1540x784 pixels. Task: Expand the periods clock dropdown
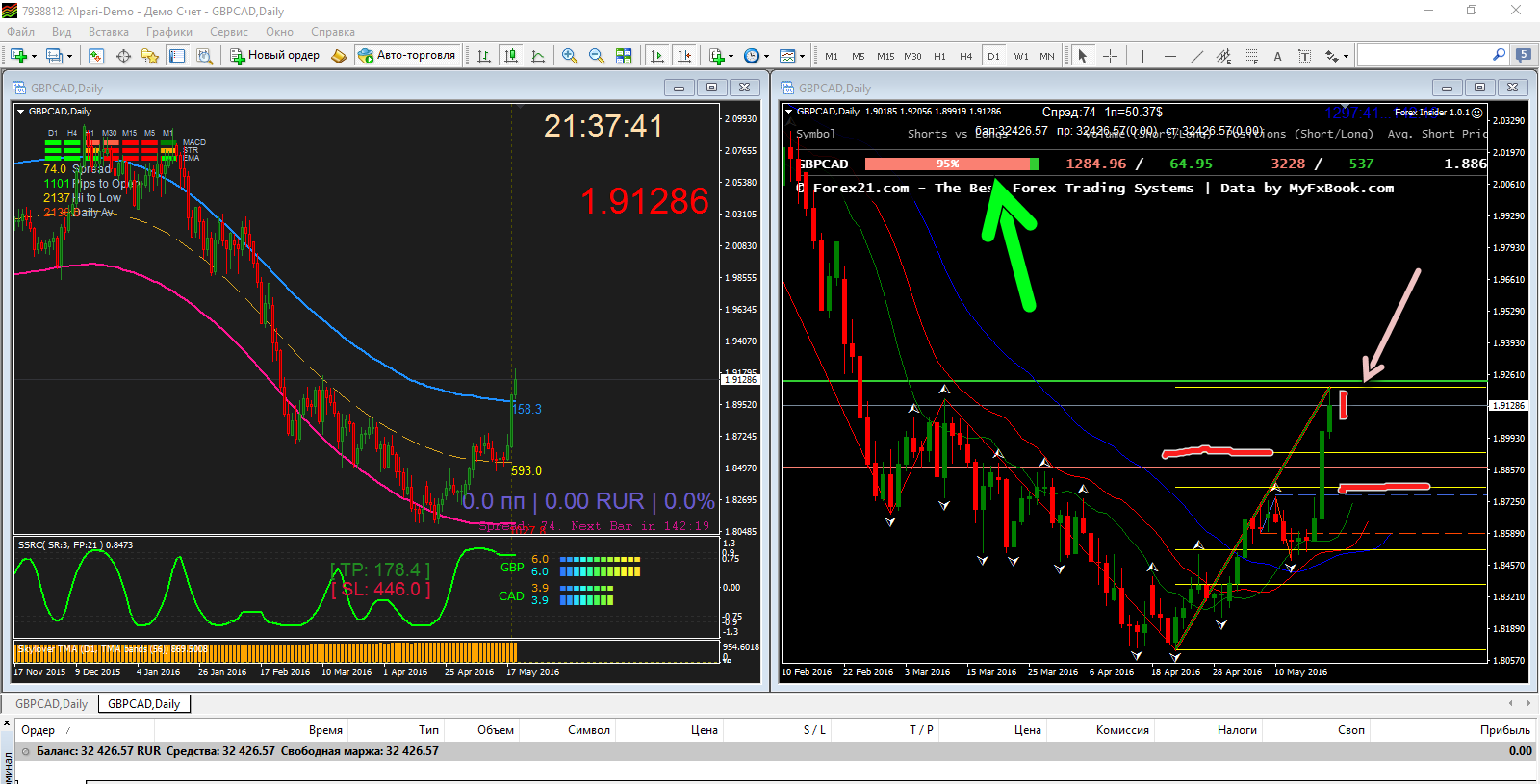[767, 56]
